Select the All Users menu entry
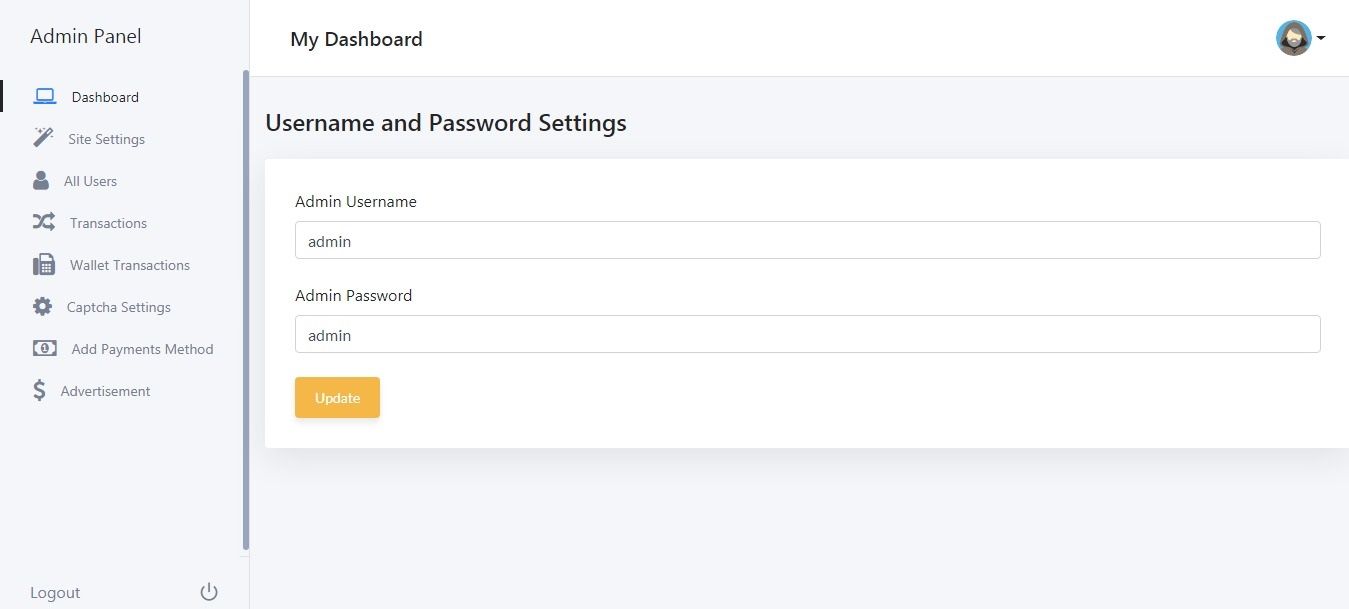 [90, 181]
